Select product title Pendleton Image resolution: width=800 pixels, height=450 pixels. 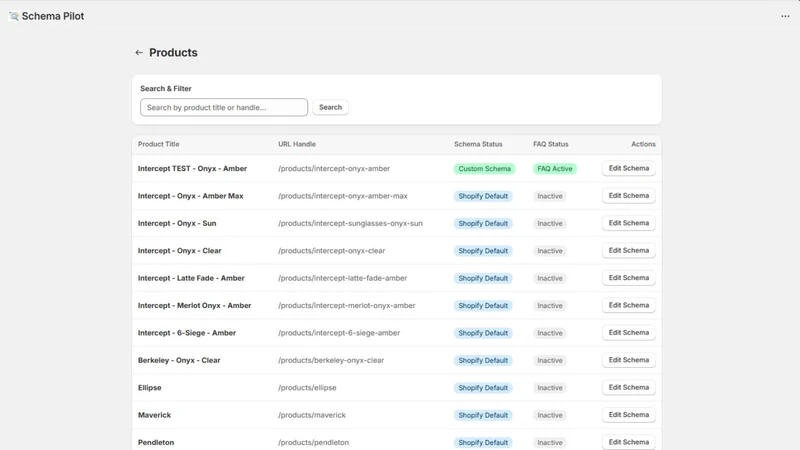tap(156, 442)
